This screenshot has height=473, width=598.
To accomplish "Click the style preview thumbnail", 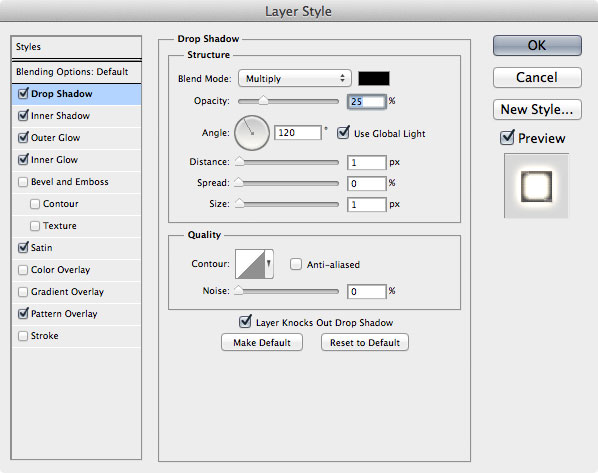I will point(536,186).
